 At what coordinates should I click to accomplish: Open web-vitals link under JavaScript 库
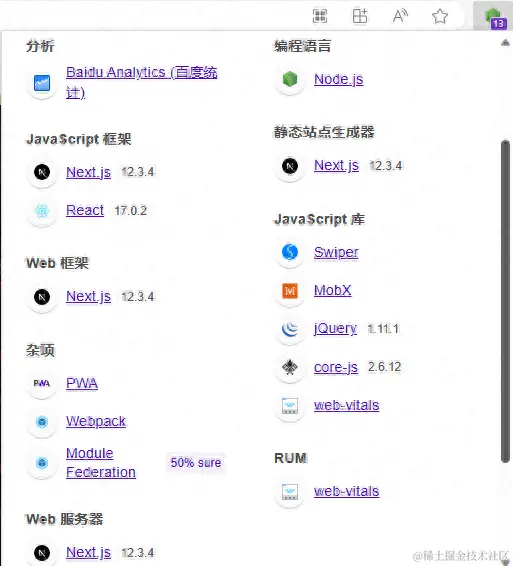[347, 405]
